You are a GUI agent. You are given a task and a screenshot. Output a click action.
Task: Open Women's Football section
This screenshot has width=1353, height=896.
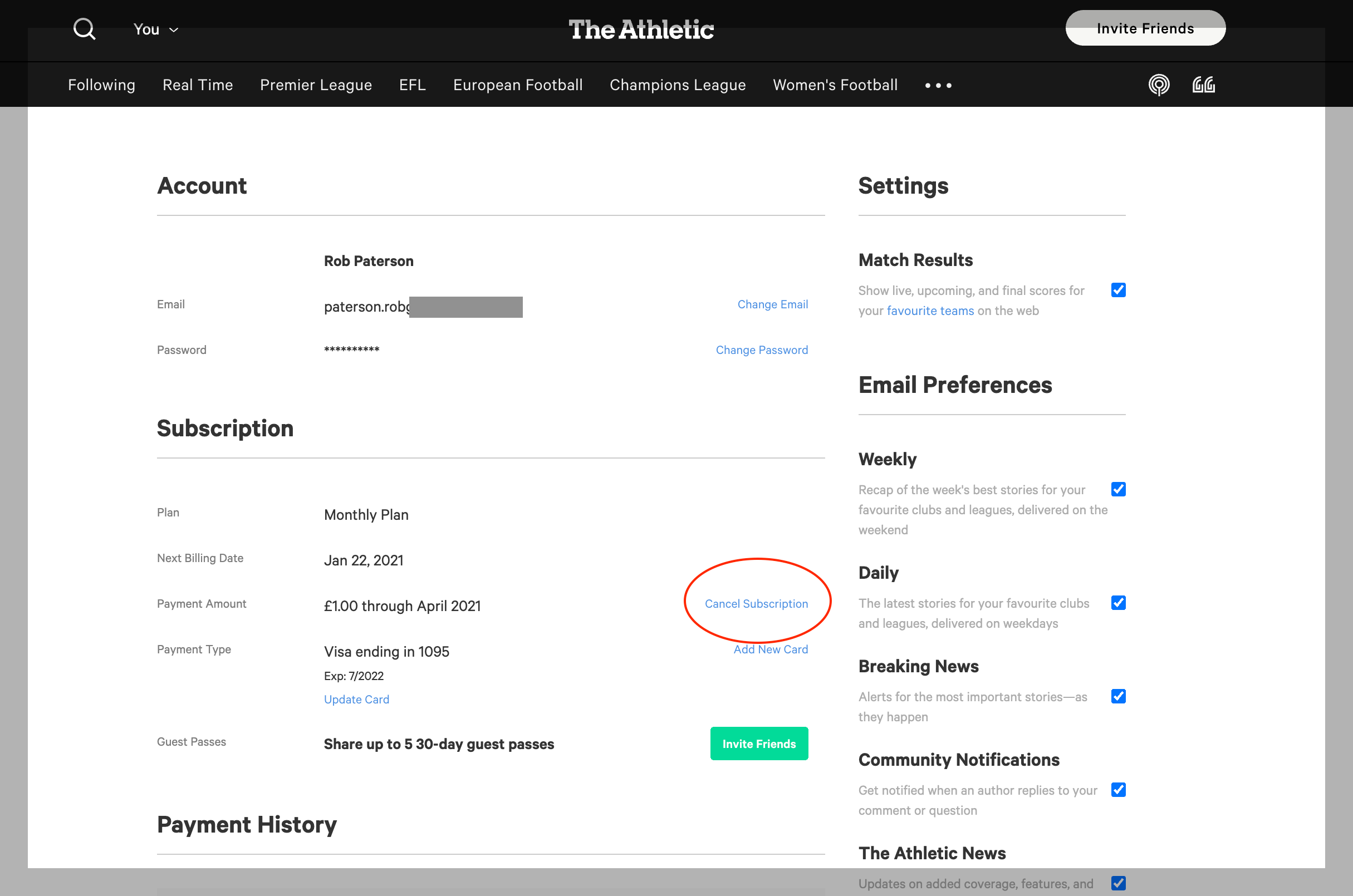coord(835,85)
